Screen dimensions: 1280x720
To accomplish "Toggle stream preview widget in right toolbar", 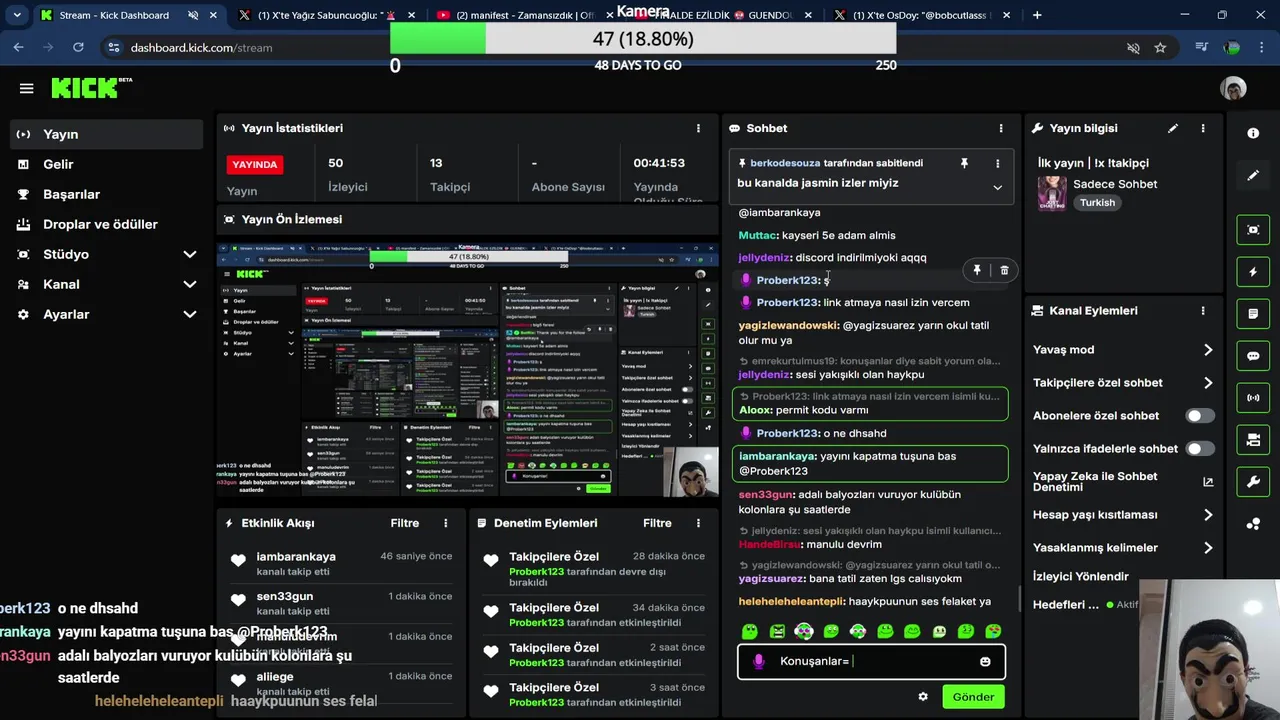I will click(1253, 230).
